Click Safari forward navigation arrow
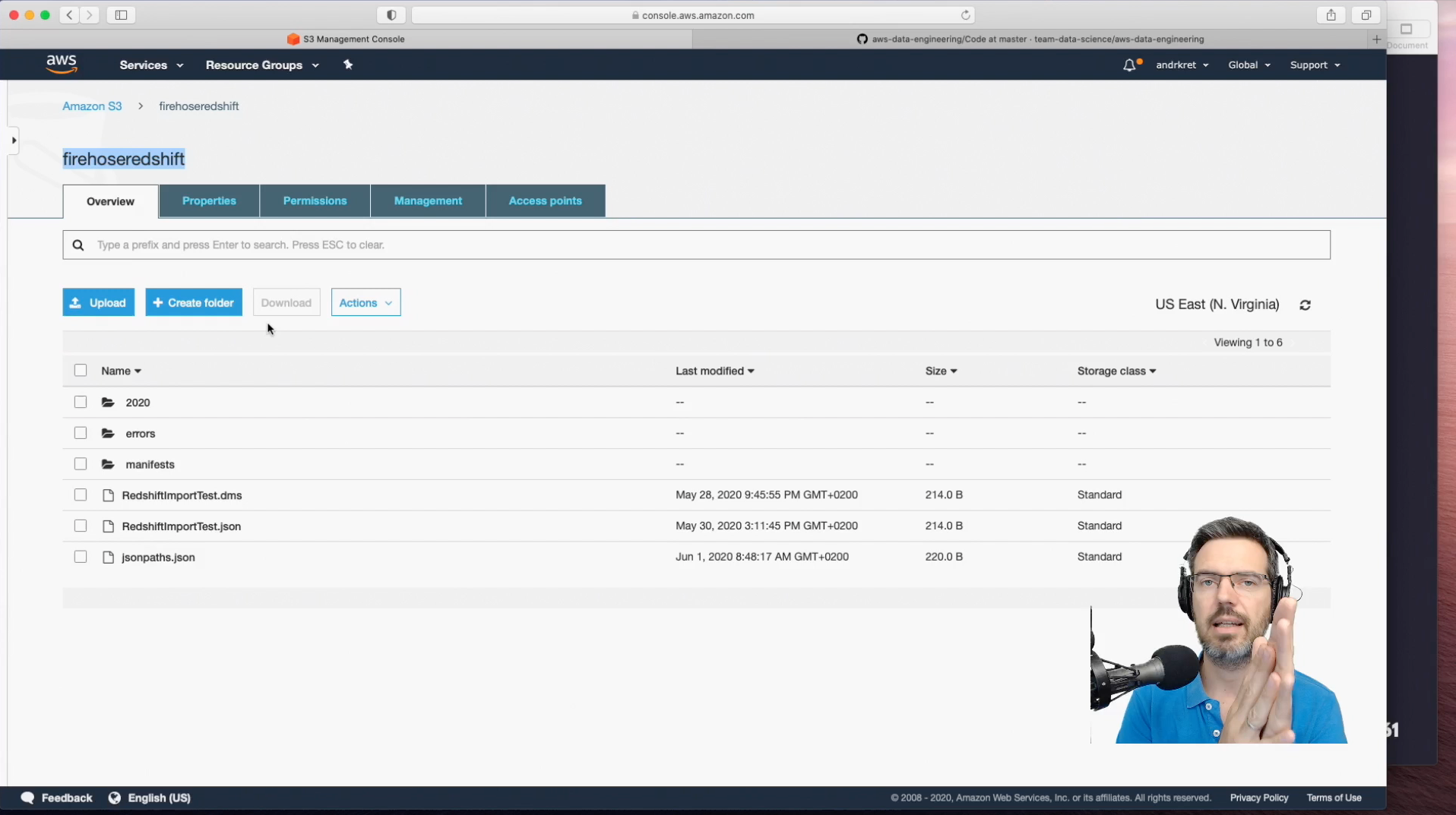 (90, 14)
